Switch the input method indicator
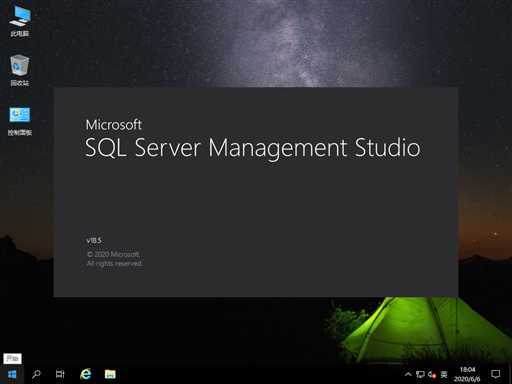Image resolution: width=512 pixels, height=384 pixels. pos(444,375)
